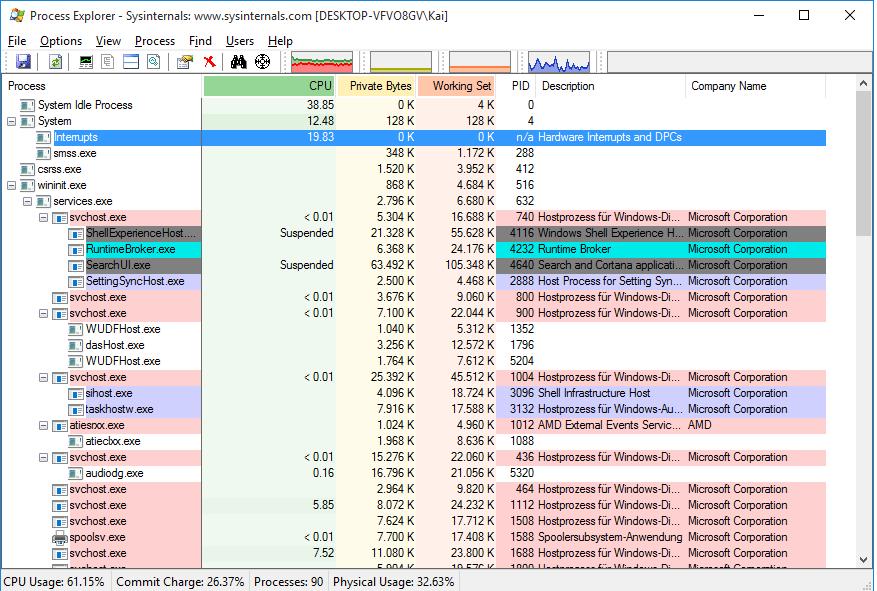Open the File menu

pos(17,41)
